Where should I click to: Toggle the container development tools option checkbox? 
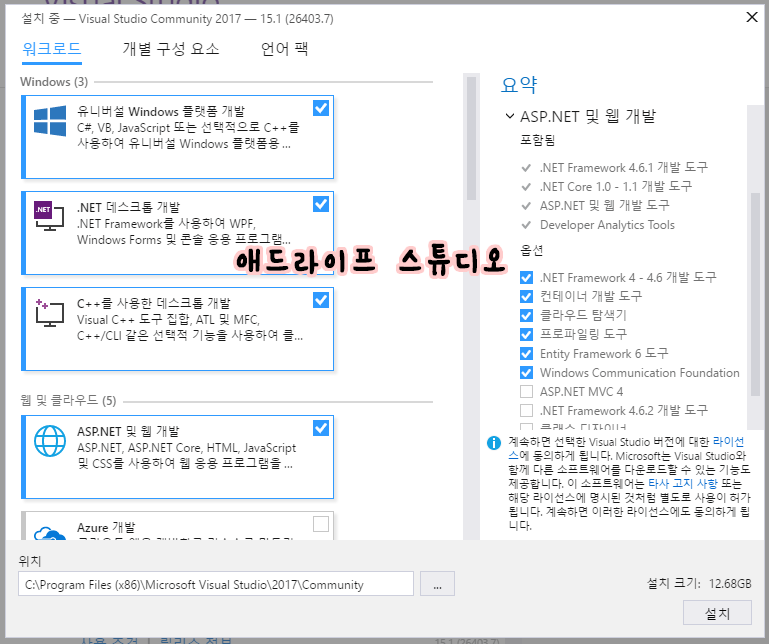526,296
